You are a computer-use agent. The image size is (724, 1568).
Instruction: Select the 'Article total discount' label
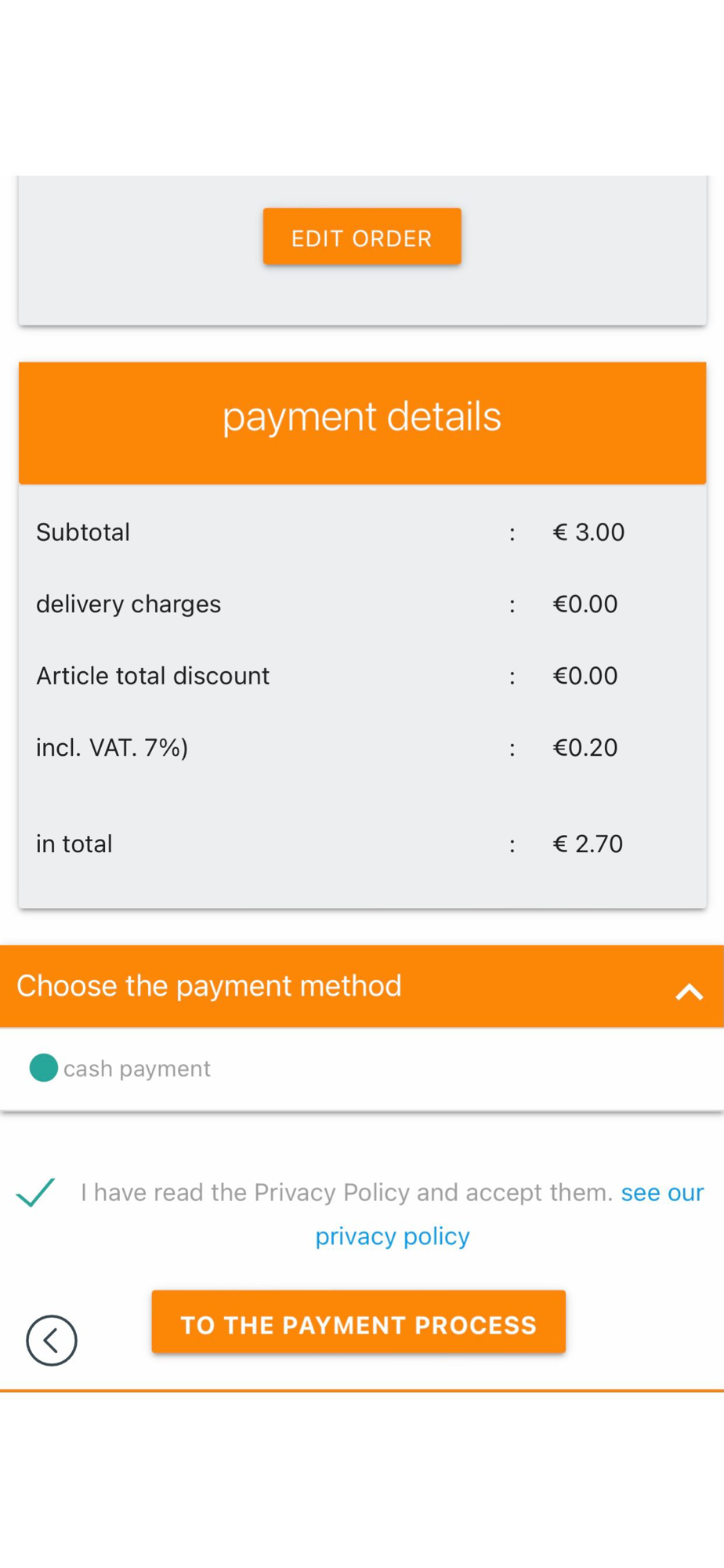pyautogui.click(x=153, y=676)
